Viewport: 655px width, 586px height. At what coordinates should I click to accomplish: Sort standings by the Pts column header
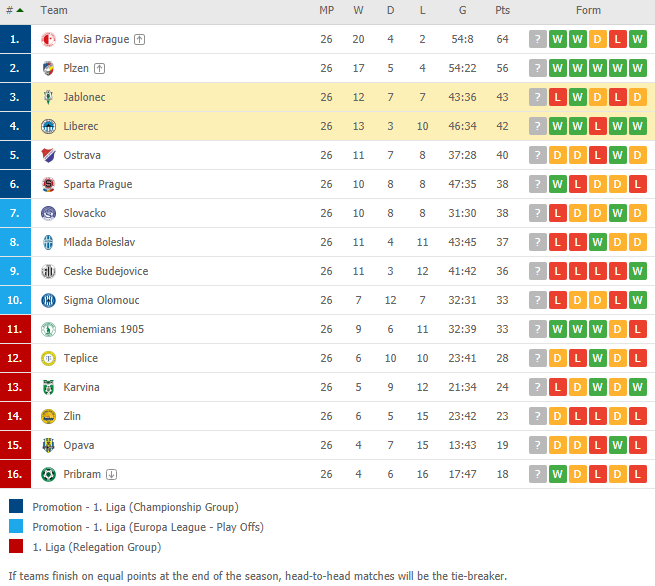(503, 10)
